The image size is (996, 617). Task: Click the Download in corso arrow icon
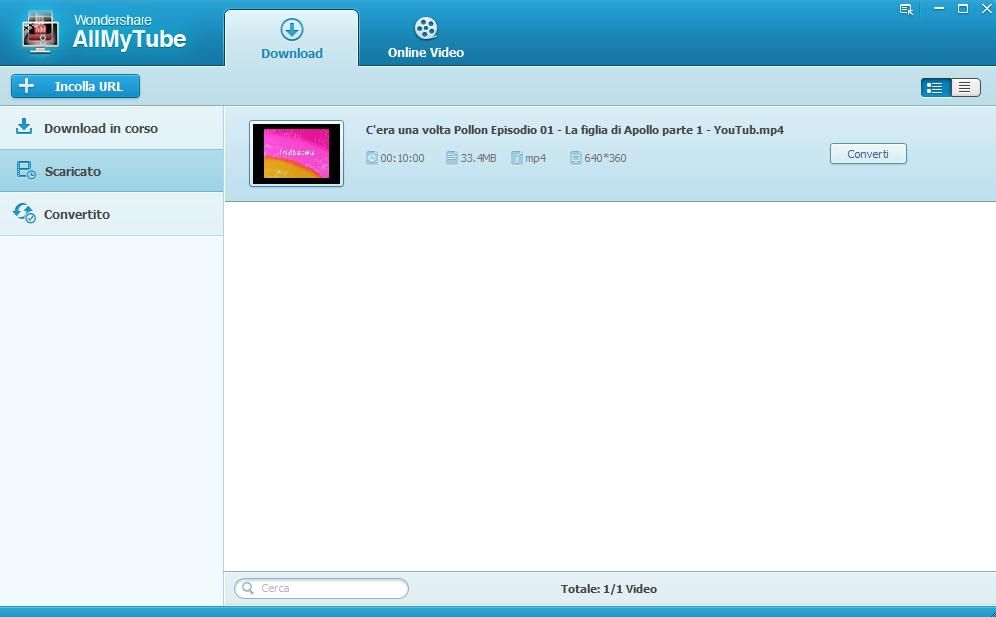click(24, 126)
